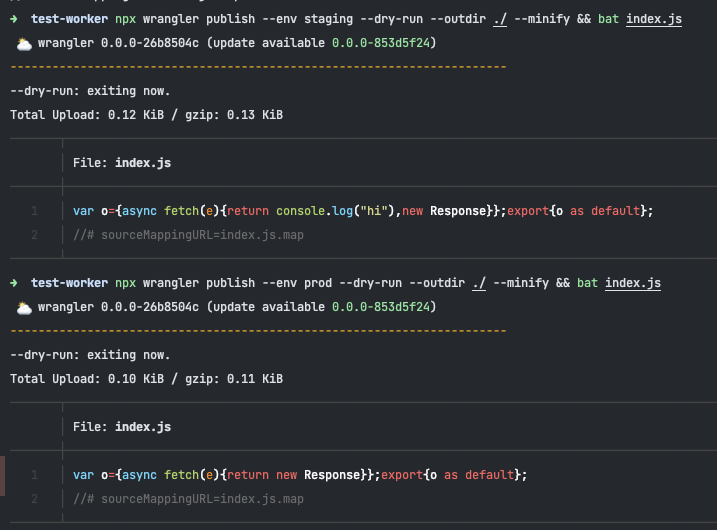Click the second green update version 0.0.0-853d5f24
This screenshot has height=530, width=717.
point(380,307)
